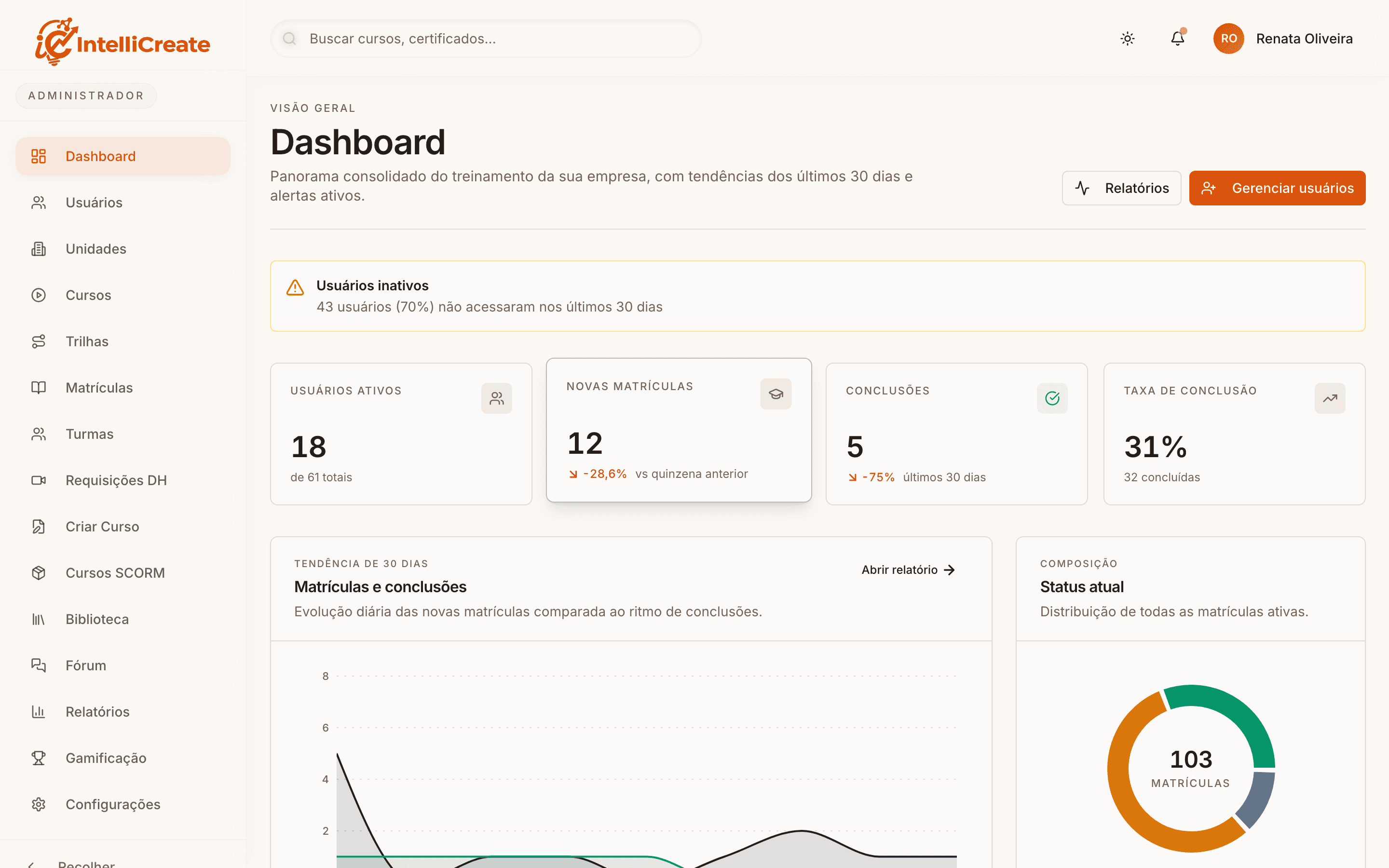
Task: Open Trilhas in sidebar menu
Action: pyautogui.click(x=123, y=341)
